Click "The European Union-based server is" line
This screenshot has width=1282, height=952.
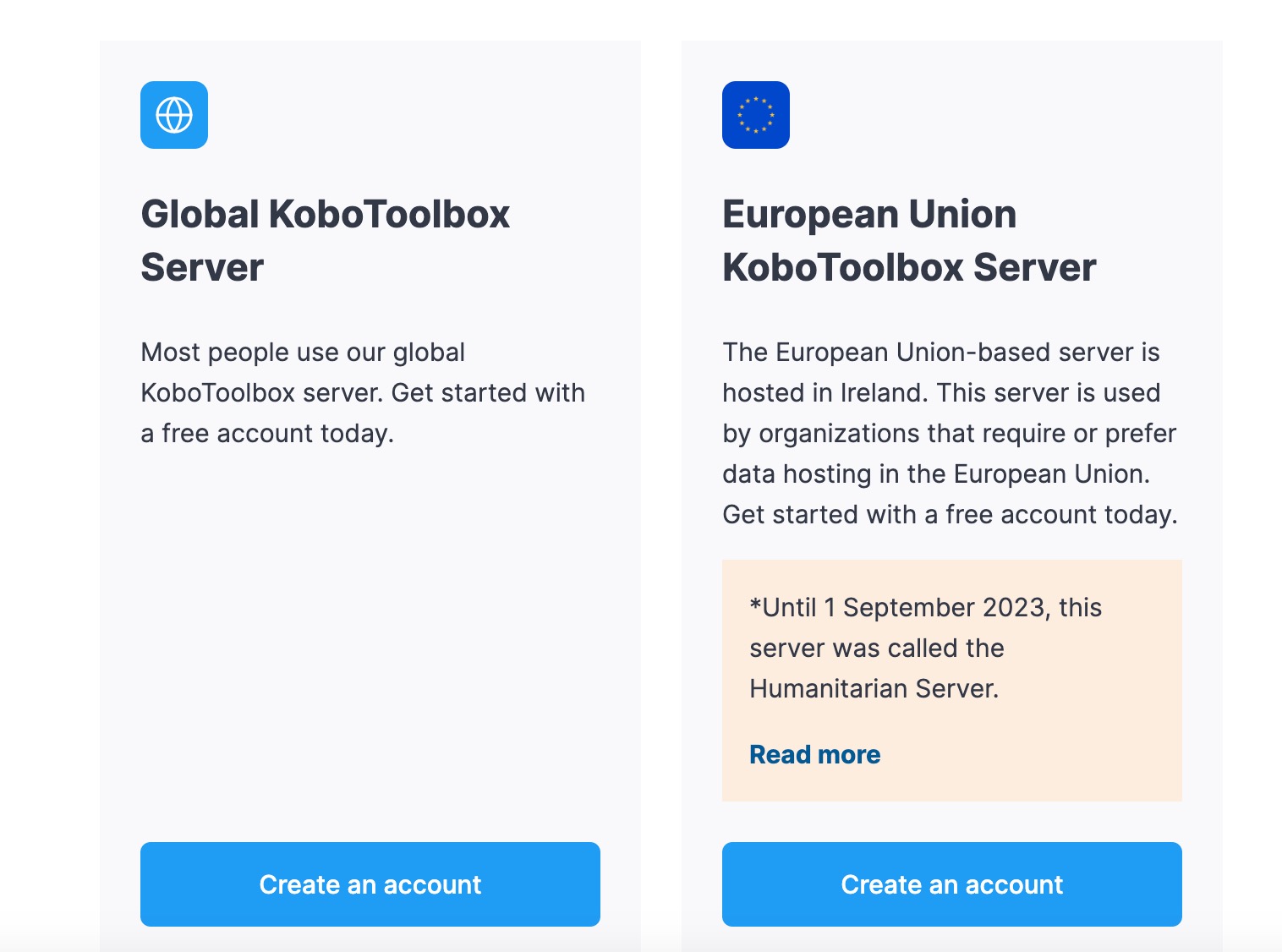[941, 352]
